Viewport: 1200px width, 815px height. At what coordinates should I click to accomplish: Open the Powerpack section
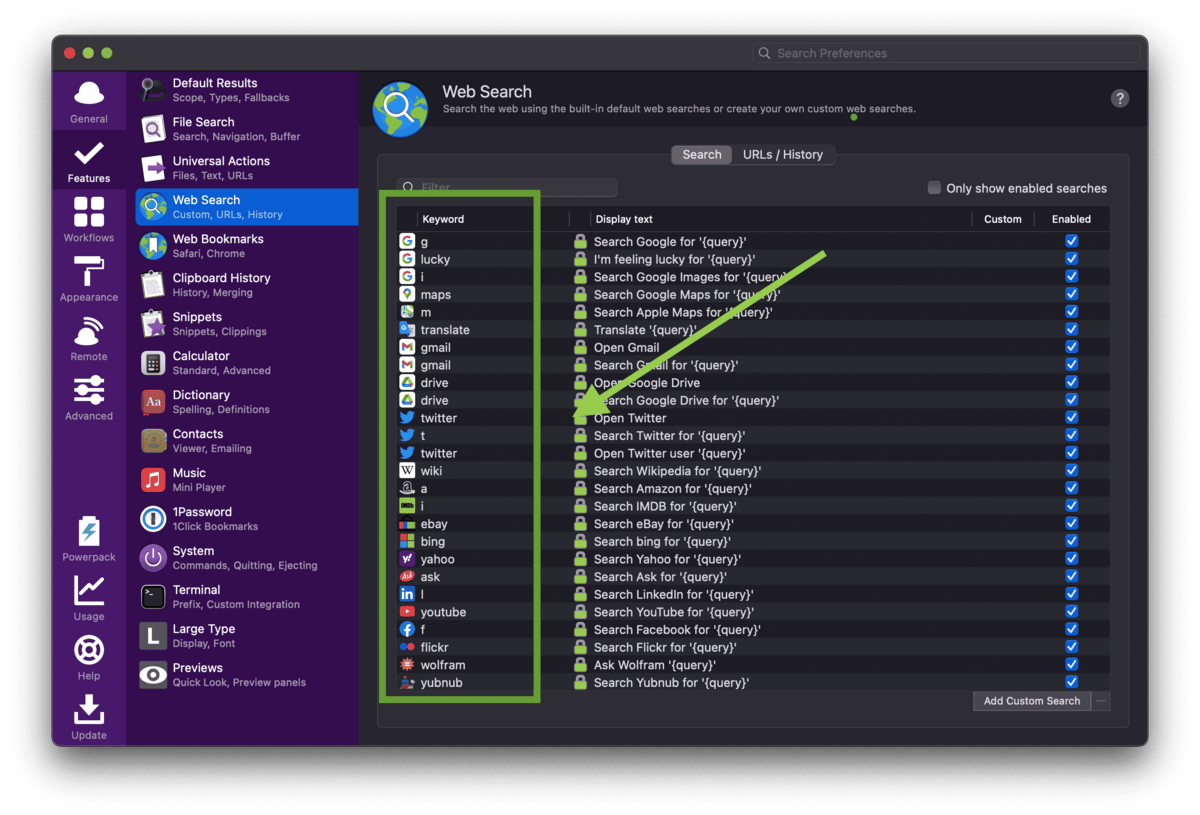pos(89,539)
